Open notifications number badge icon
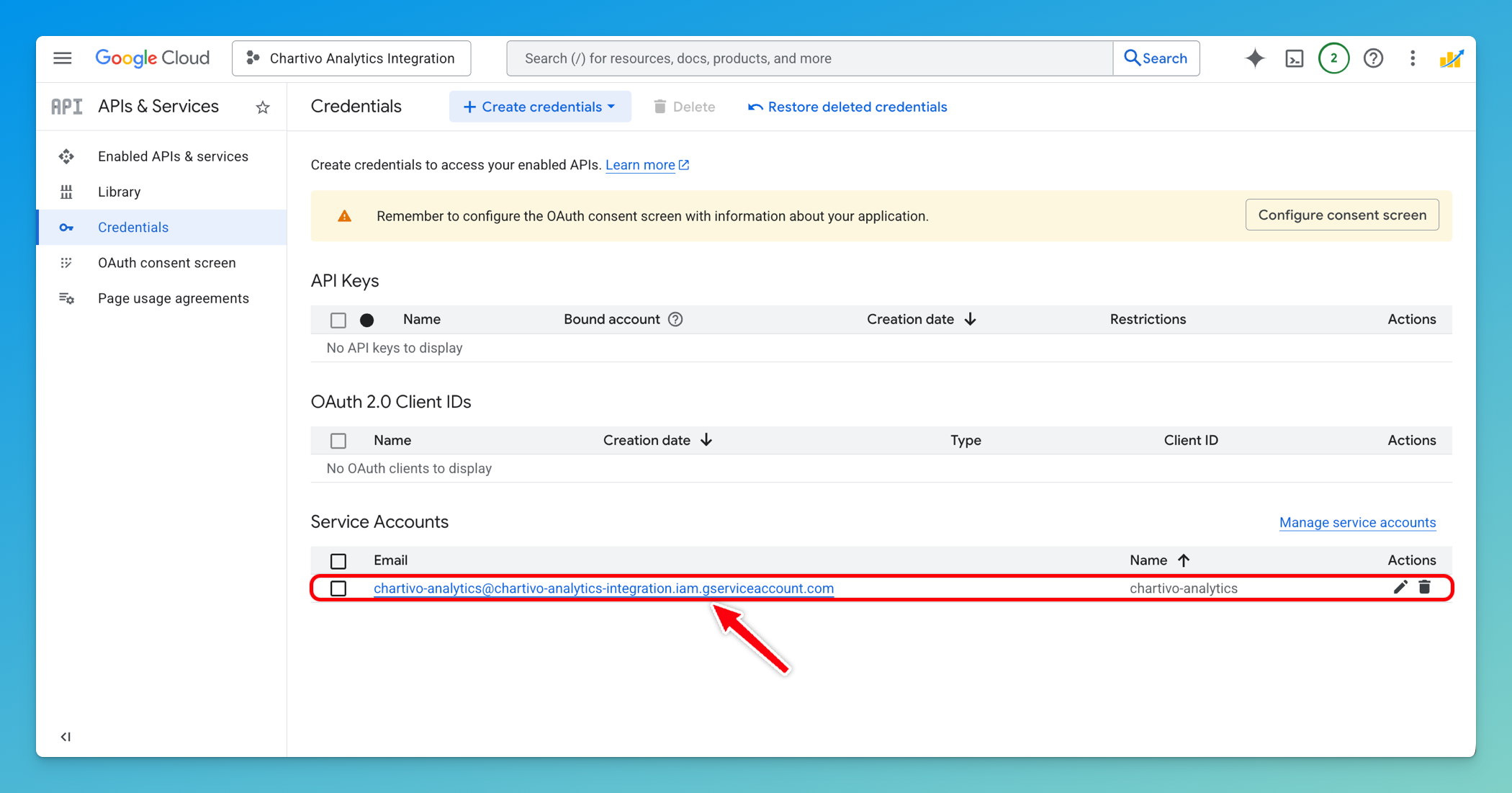 tap(1333, 58)
